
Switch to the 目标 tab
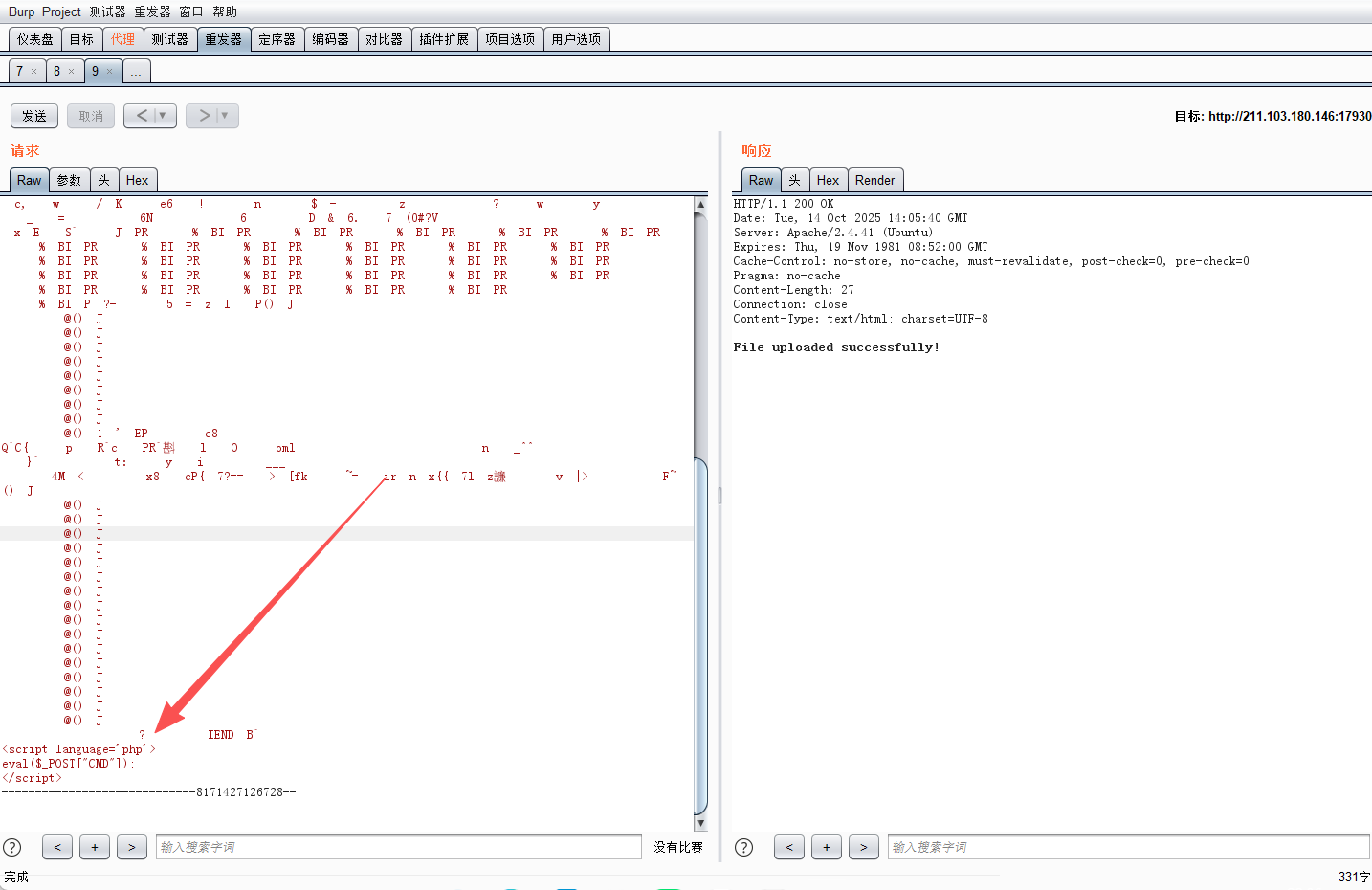click(81, 39)
